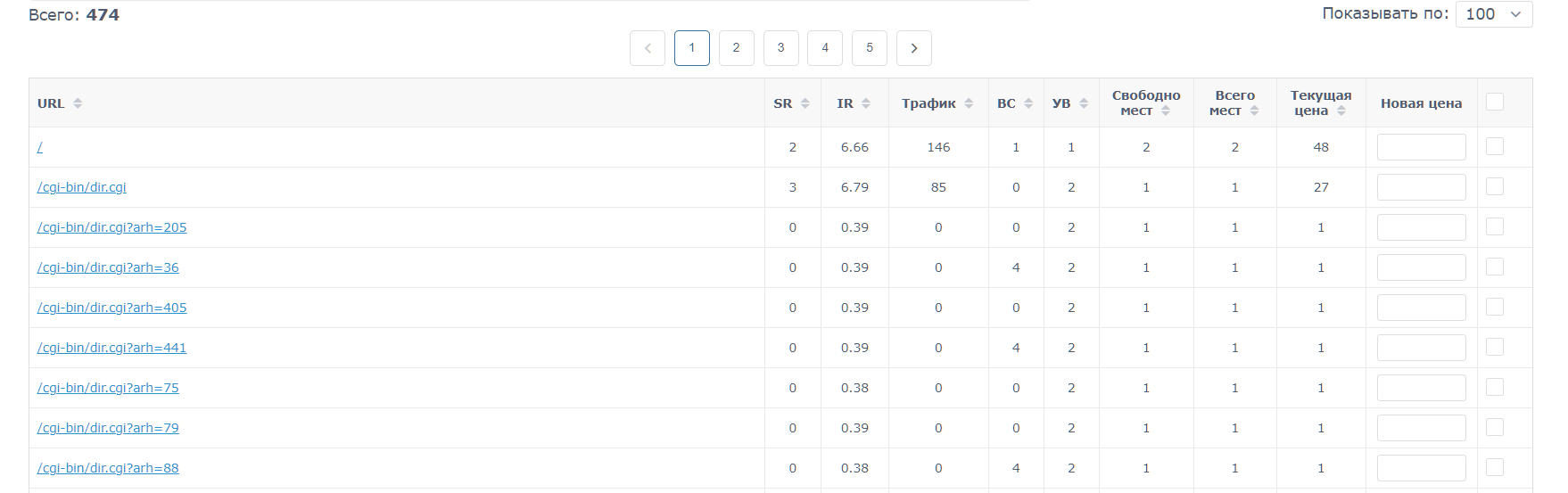The height and width of the screenshot is (493, 1568).
Task: Check the row with arh=205
Action: pyautogui.click(x=1495, y=226)
